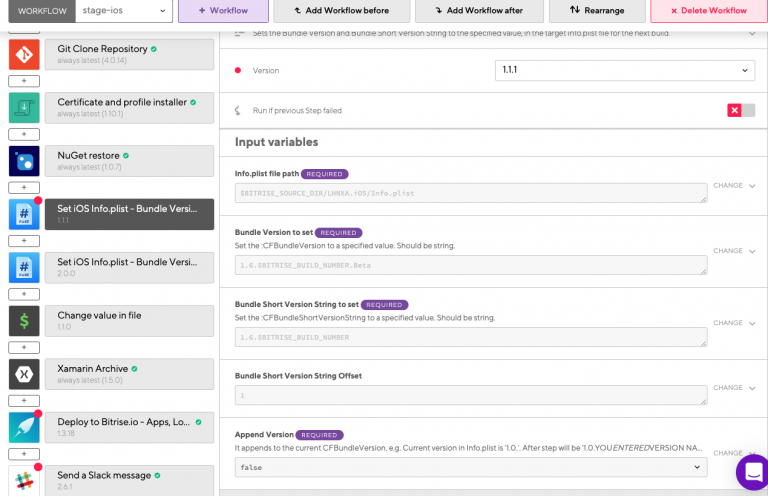Image resolution: width=768 pixels, height=496 pixels.
Task: Click the Deploy to Bitrise.io rocket icon
Action: (x=24, y=427)
